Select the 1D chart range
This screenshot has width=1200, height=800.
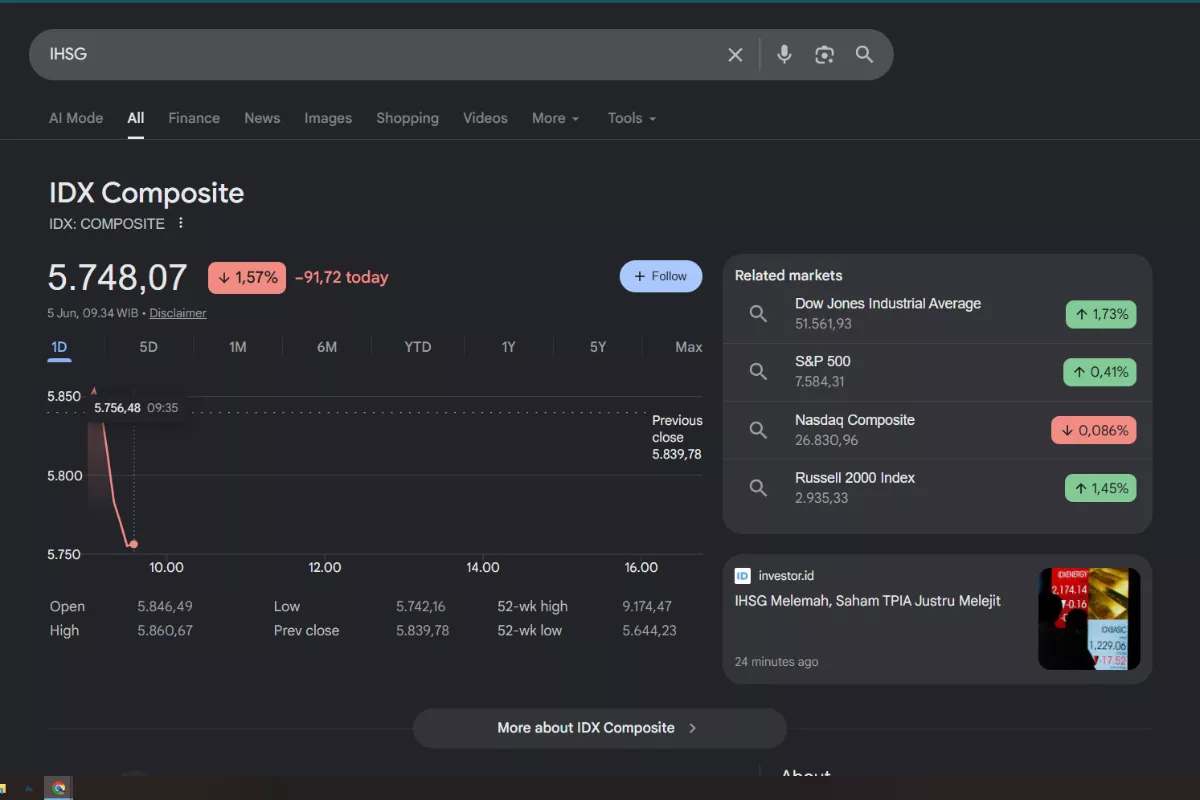[x=59, y=347]
